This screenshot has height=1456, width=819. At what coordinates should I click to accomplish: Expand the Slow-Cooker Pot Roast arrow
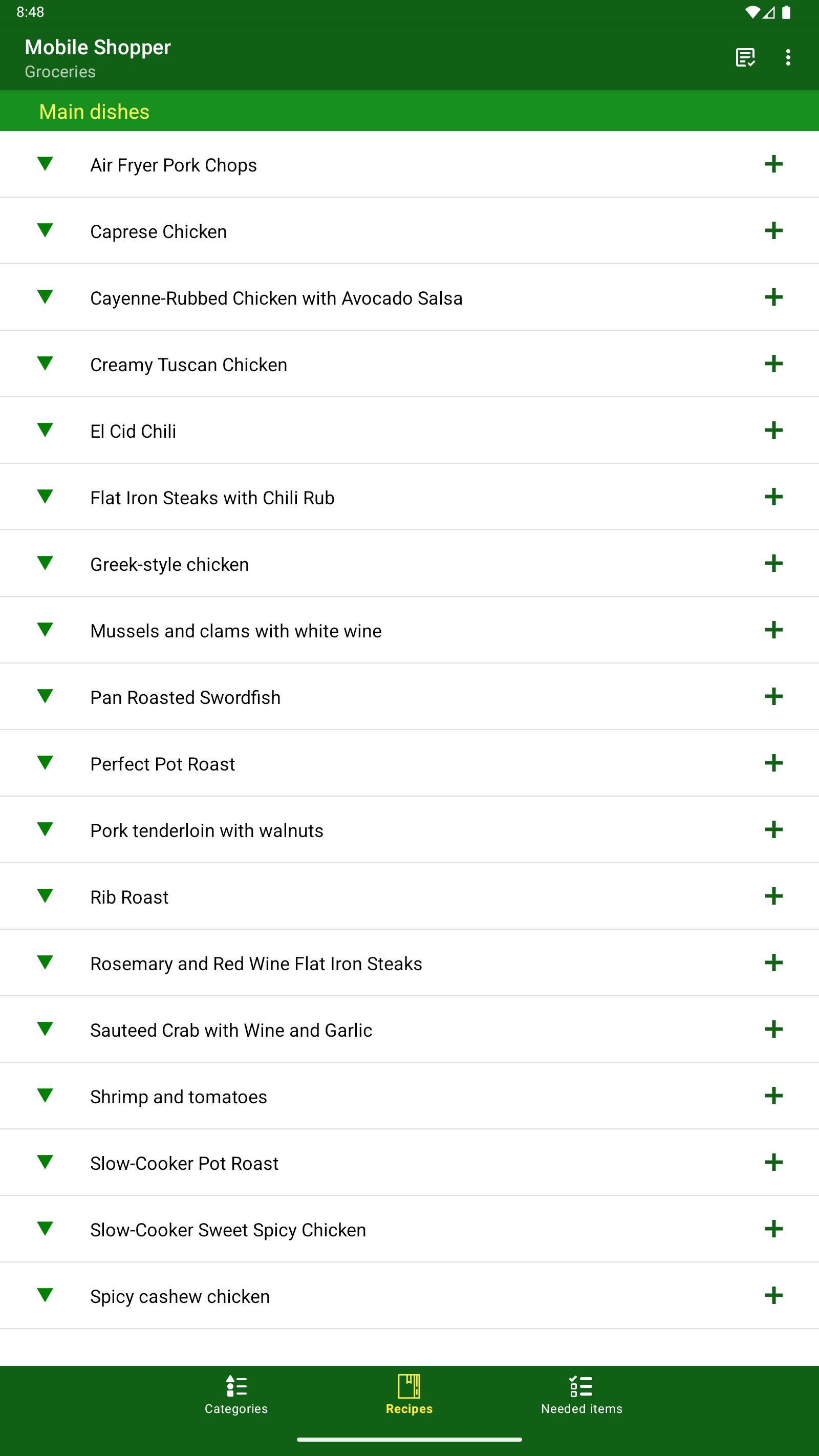[x=45, y=1162]
